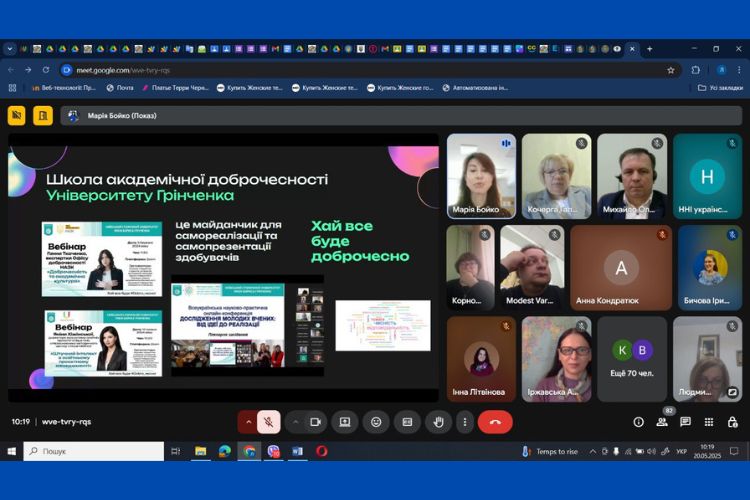Open Microsoft Edge from taskbar
This screenshot has height=500, width=750.
pyautogui.click(x=225, y=451)
